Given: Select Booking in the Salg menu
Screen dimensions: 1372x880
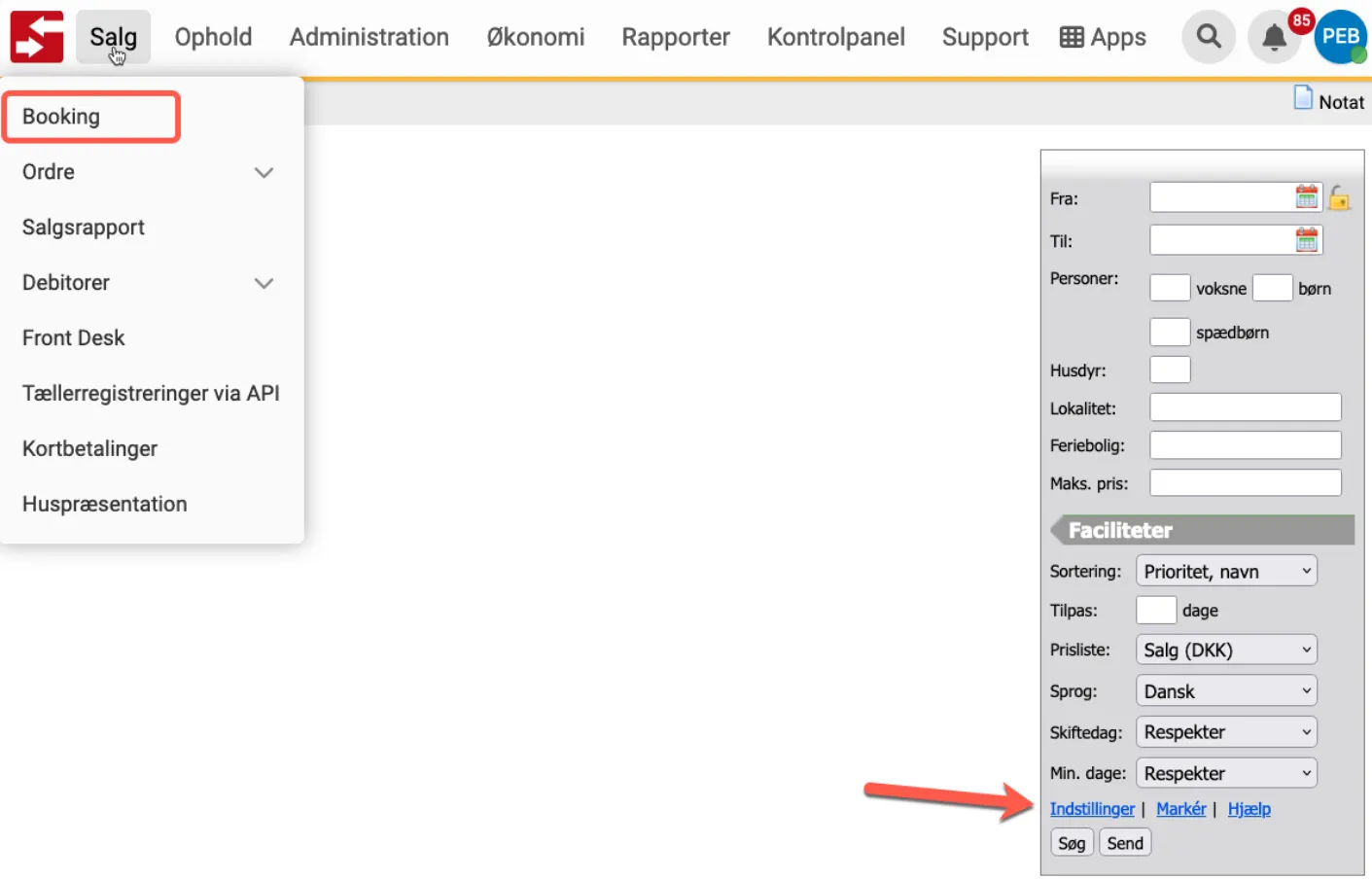Looking at the screenshot, I should [61, 117].
